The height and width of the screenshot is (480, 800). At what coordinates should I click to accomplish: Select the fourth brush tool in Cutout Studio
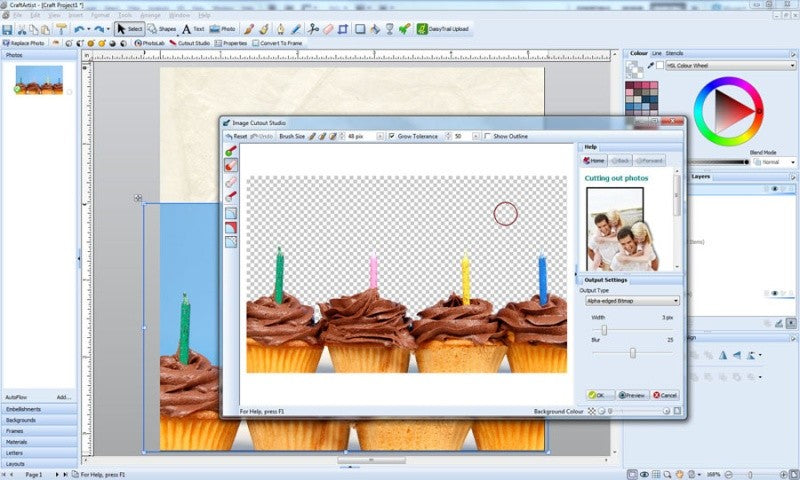point(231,196)
